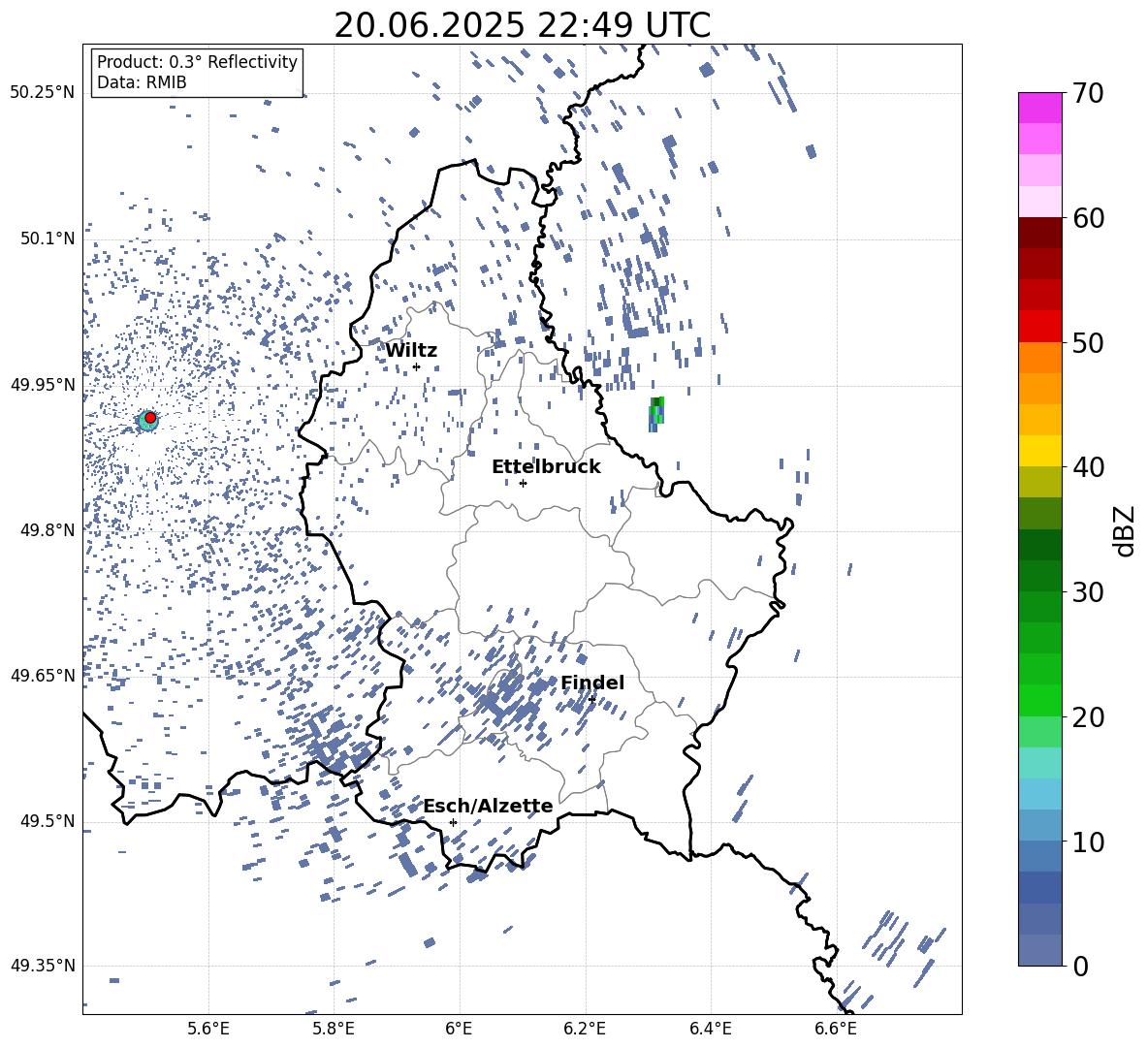Click the Esch/Alzette station cross marker
1148x1048 pixels.
click(453, 822)
